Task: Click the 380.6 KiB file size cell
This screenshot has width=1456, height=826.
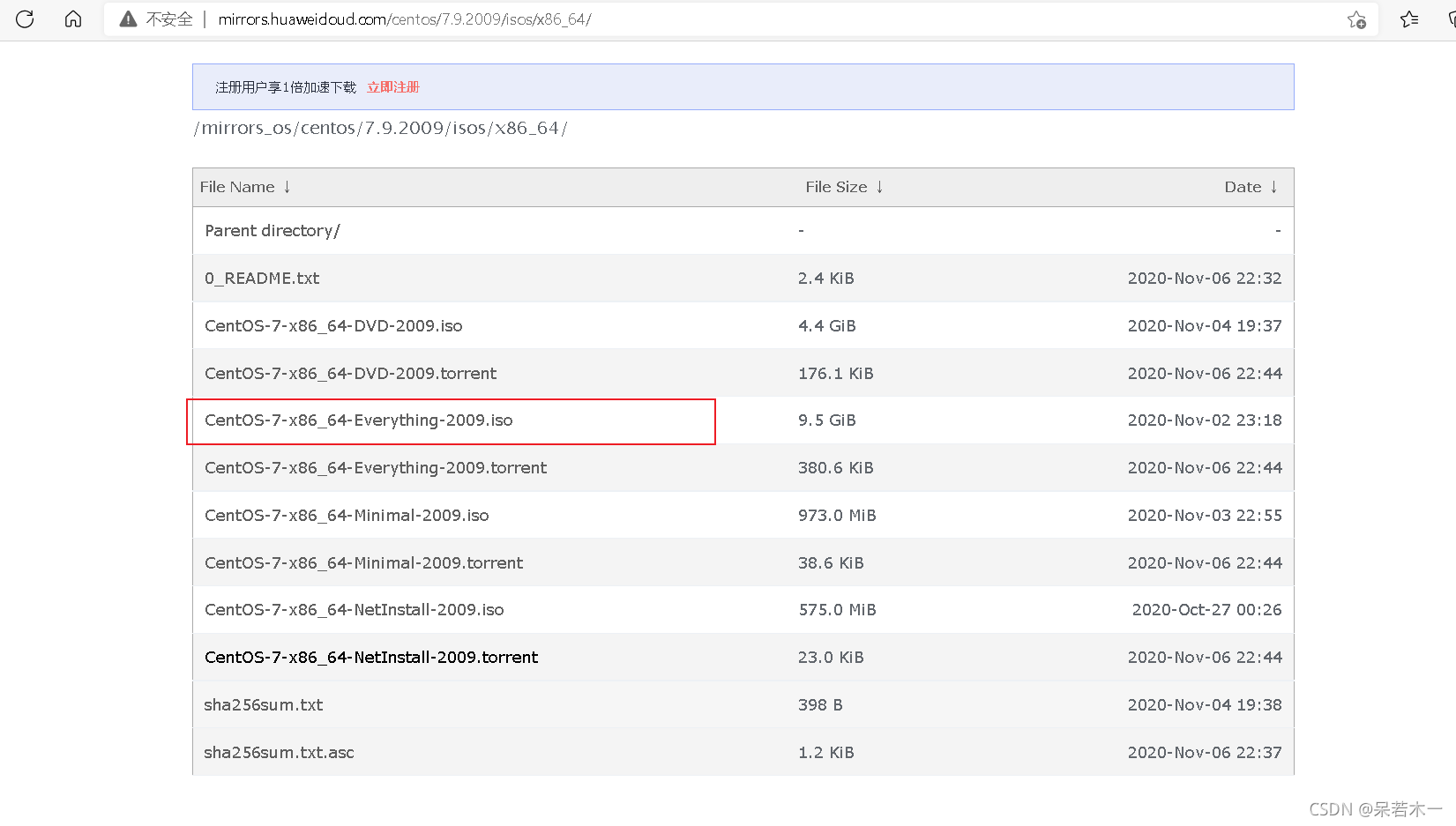Action: [x=836, y=468]
